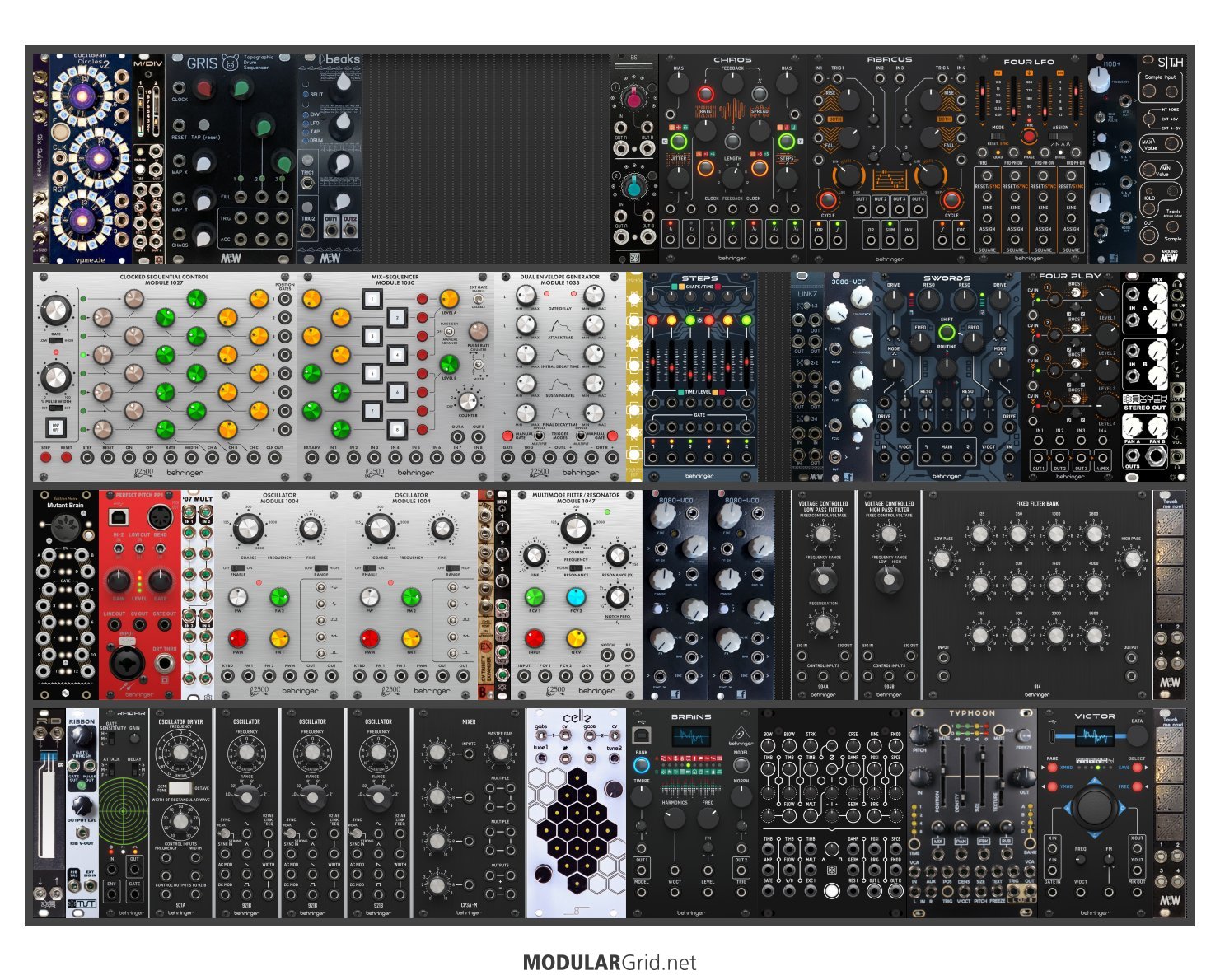Hit the red RESET button on Module 1027
The width and height of the screenshot is (1220, 980).
[67, 458]
